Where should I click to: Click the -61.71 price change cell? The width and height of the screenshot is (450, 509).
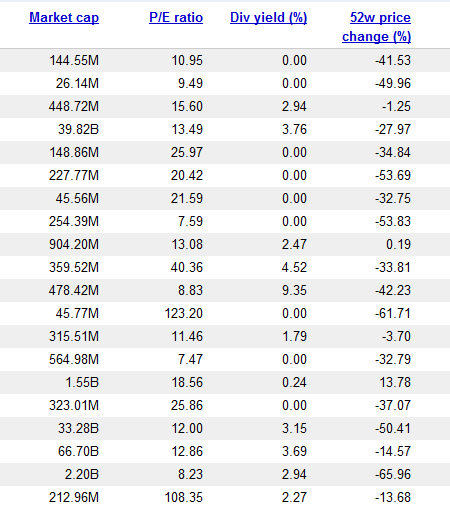(x=393, y=313)
